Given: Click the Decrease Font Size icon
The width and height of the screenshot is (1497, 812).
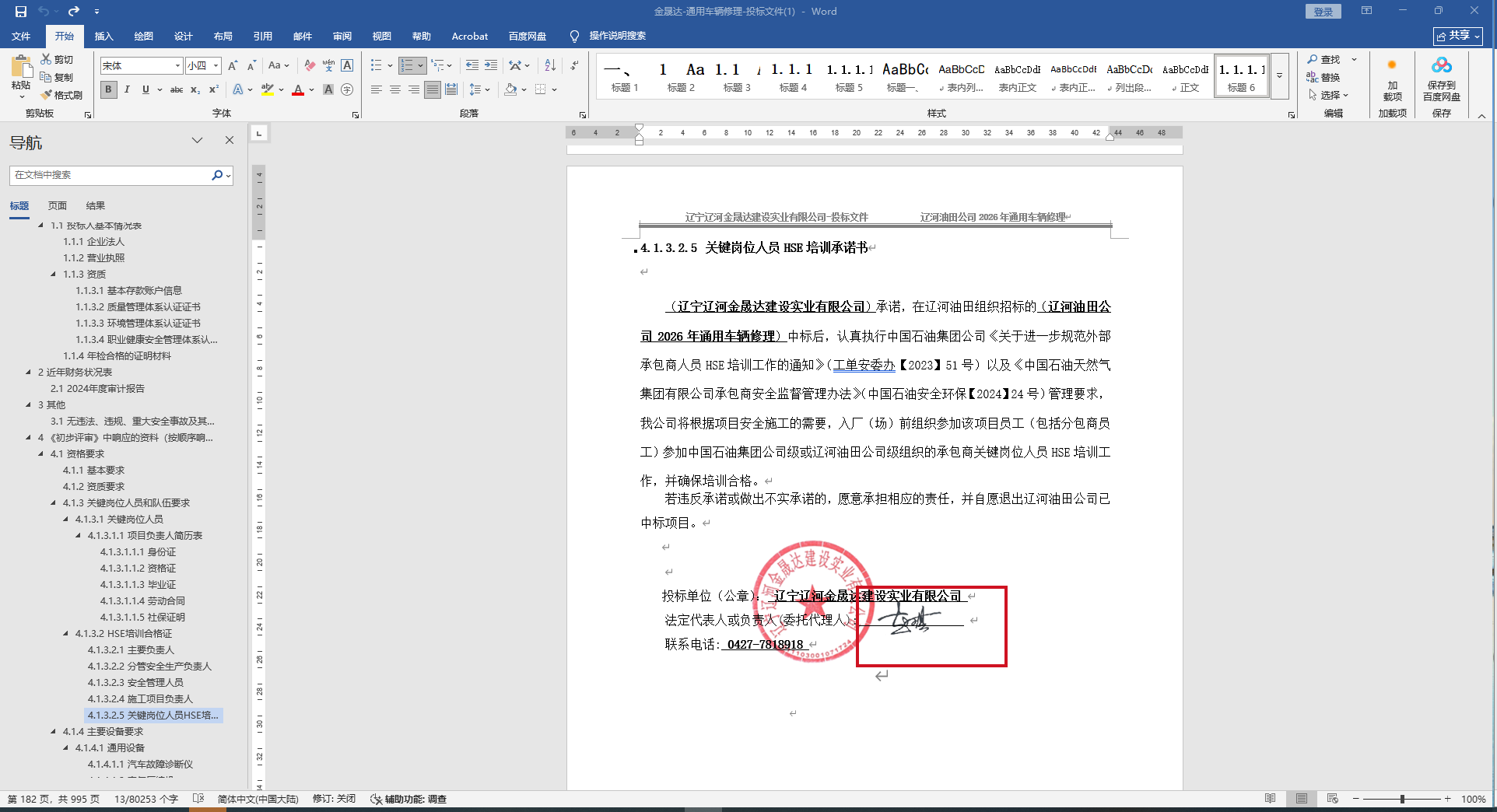Looking at the screenshot, I should point(251,66).
